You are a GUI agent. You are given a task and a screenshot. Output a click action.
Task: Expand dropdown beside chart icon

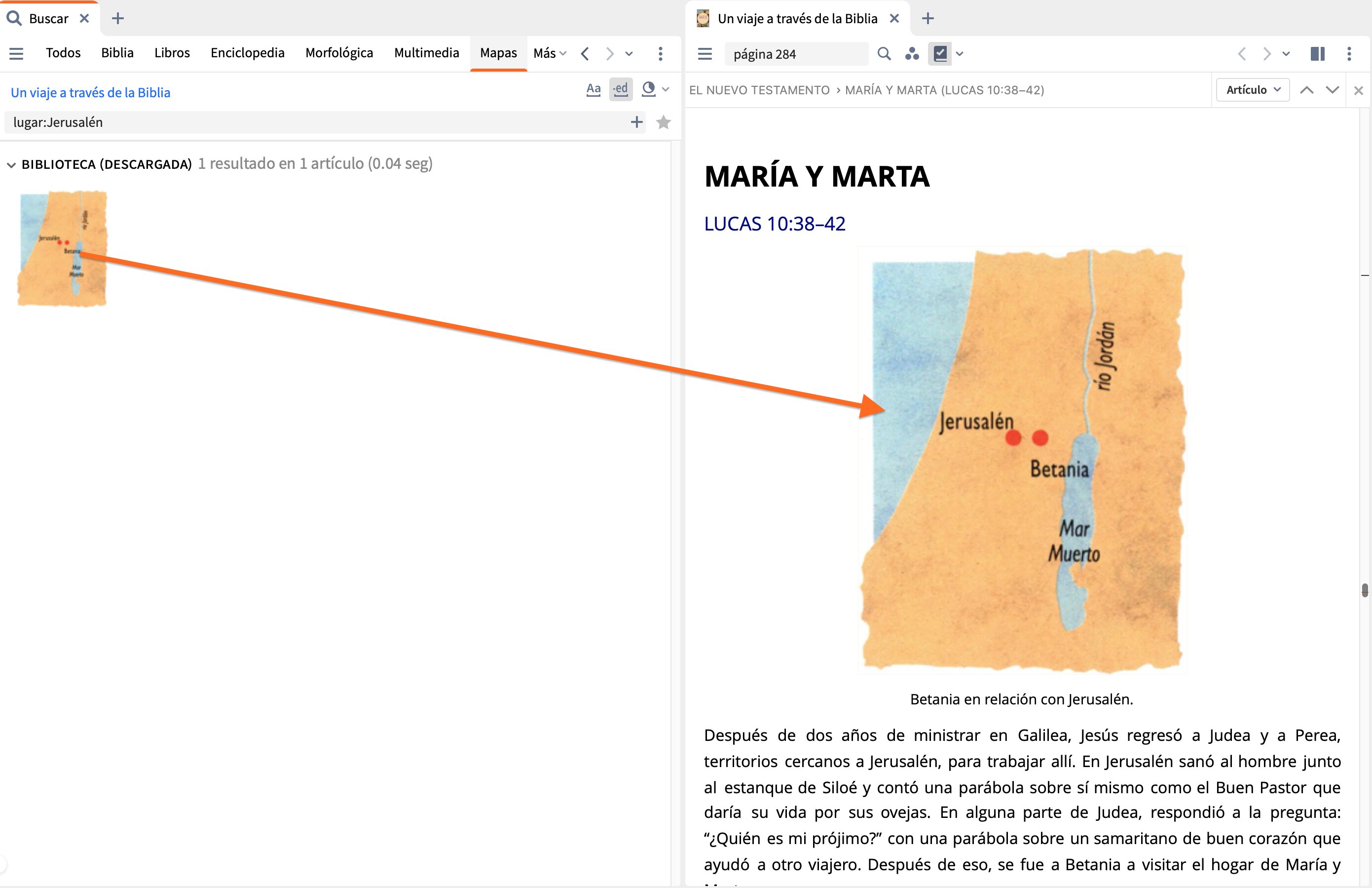[x=666, y=89]
